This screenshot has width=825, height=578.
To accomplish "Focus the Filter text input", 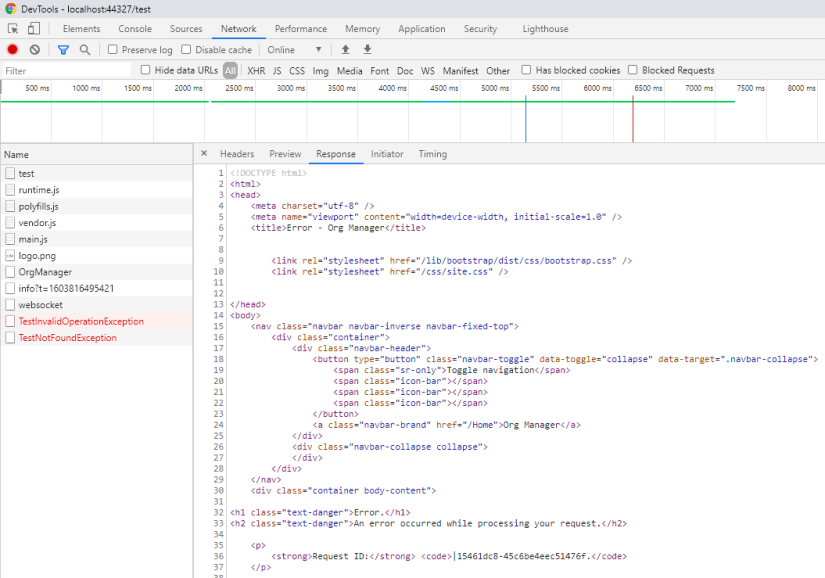I will tap(66, 70).
